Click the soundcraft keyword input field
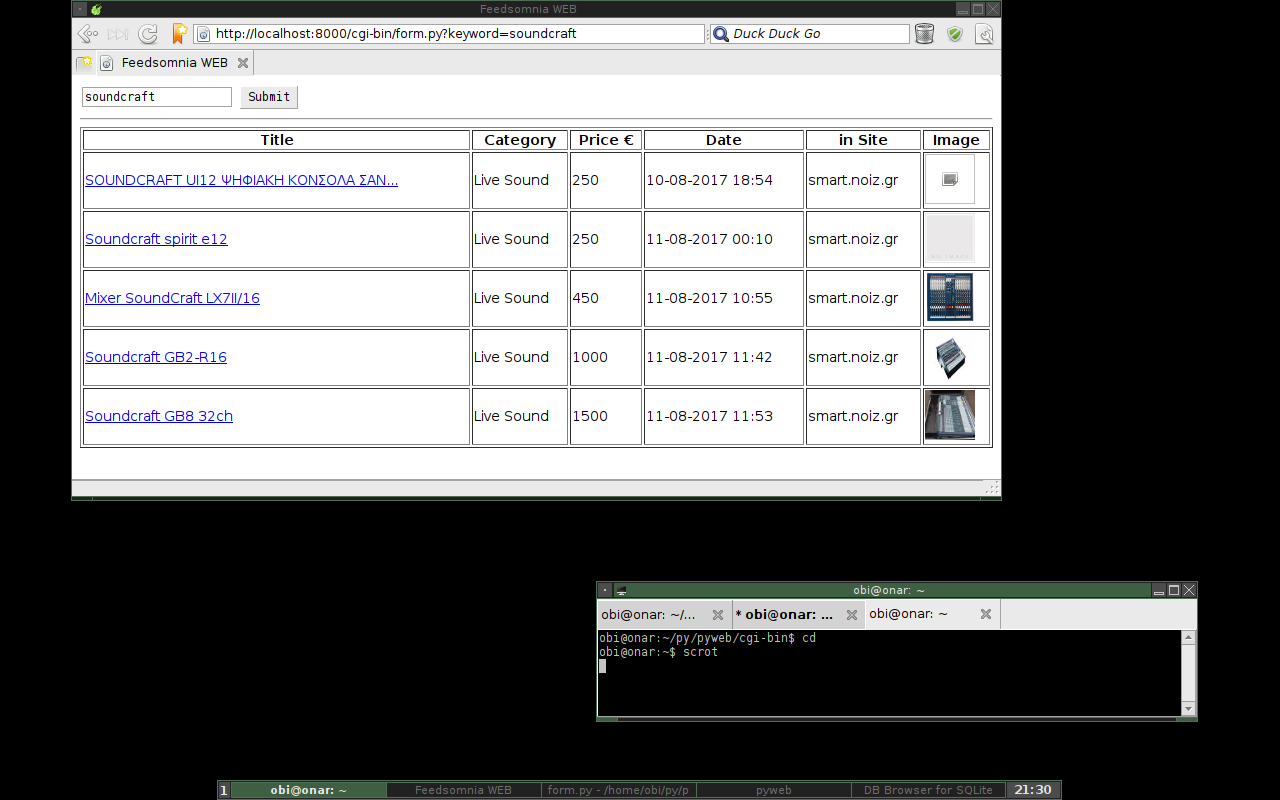The width and height of the screenshot is (1280, 800). pos(157,97)
